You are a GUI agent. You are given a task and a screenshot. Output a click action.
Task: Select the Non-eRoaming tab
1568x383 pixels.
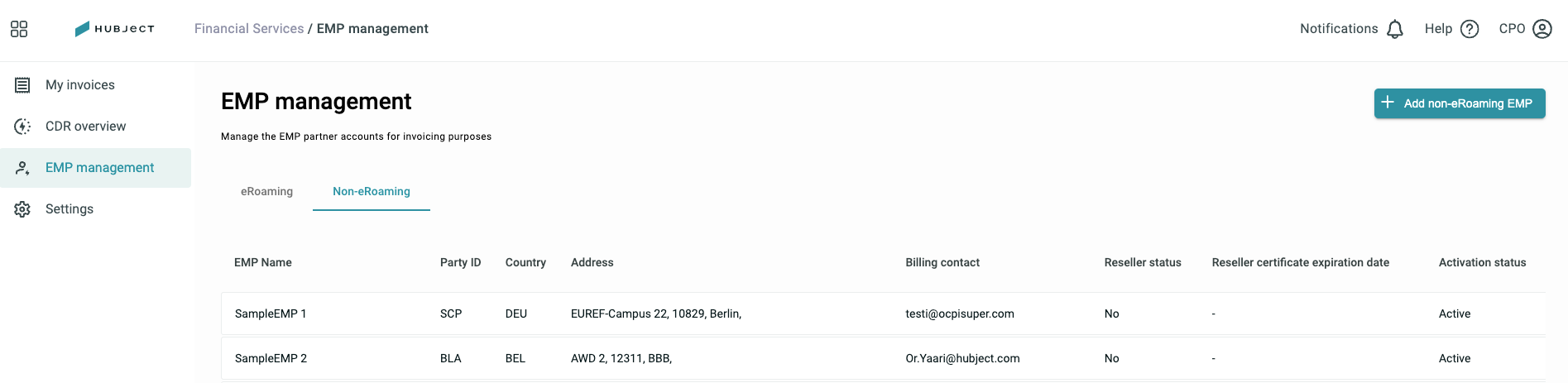pos(372,191)
